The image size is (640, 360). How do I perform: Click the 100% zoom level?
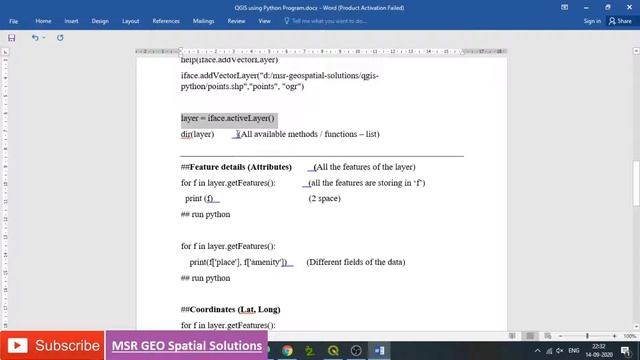629,336
